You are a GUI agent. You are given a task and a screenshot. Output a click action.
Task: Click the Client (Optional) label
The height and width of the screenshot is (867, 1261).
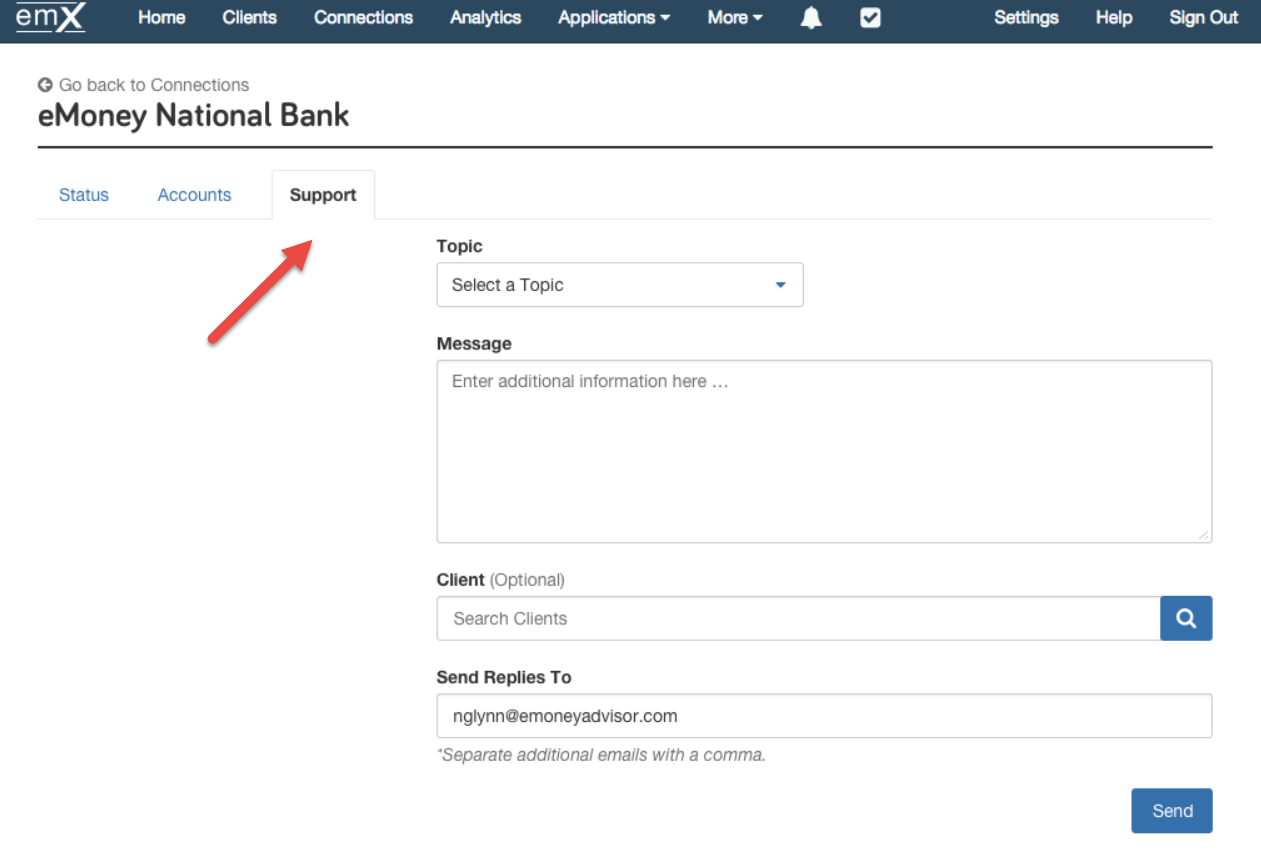[501, 580]
